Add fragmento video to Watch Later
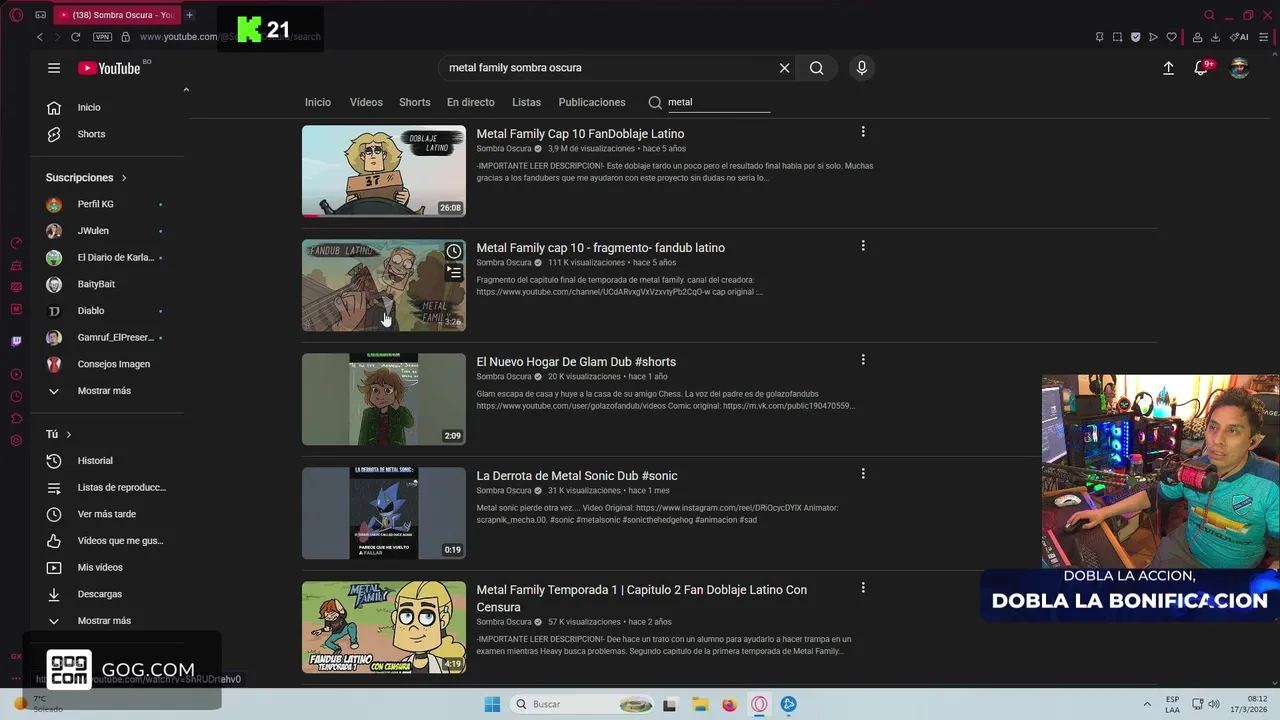Viewport: 1280px width, 720px height. (x=454, y=251)
